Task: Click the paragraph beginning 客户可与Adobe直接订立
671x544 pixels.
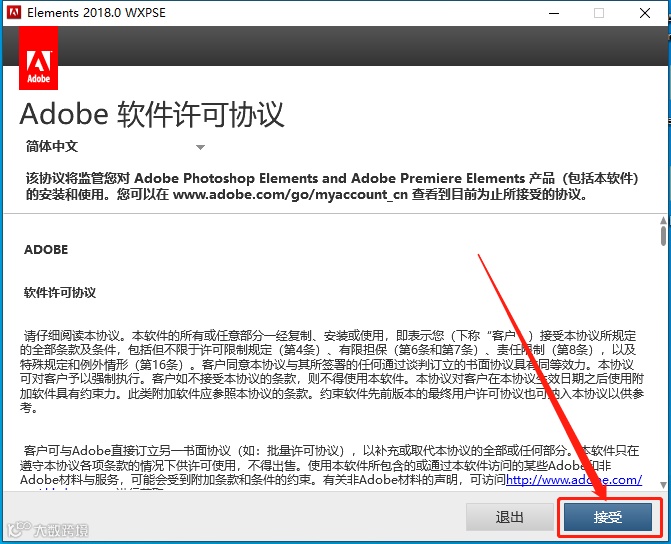Action: click(331, 467)
